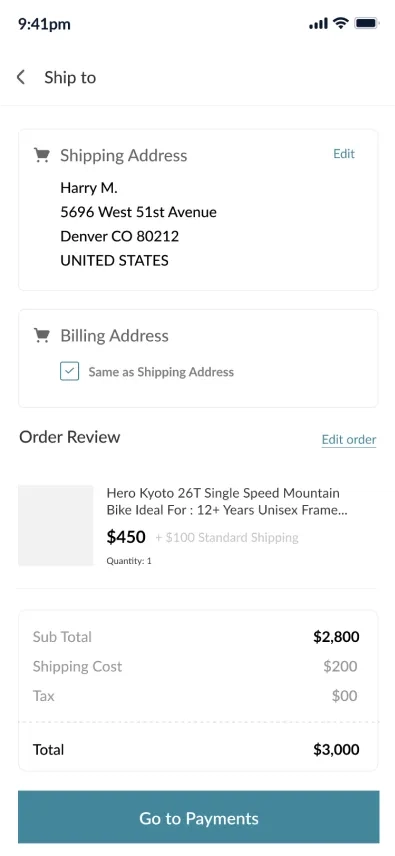
Task: Click the Same as Shipping Address label
Action: pyautogui.click(x=161, y=372)
